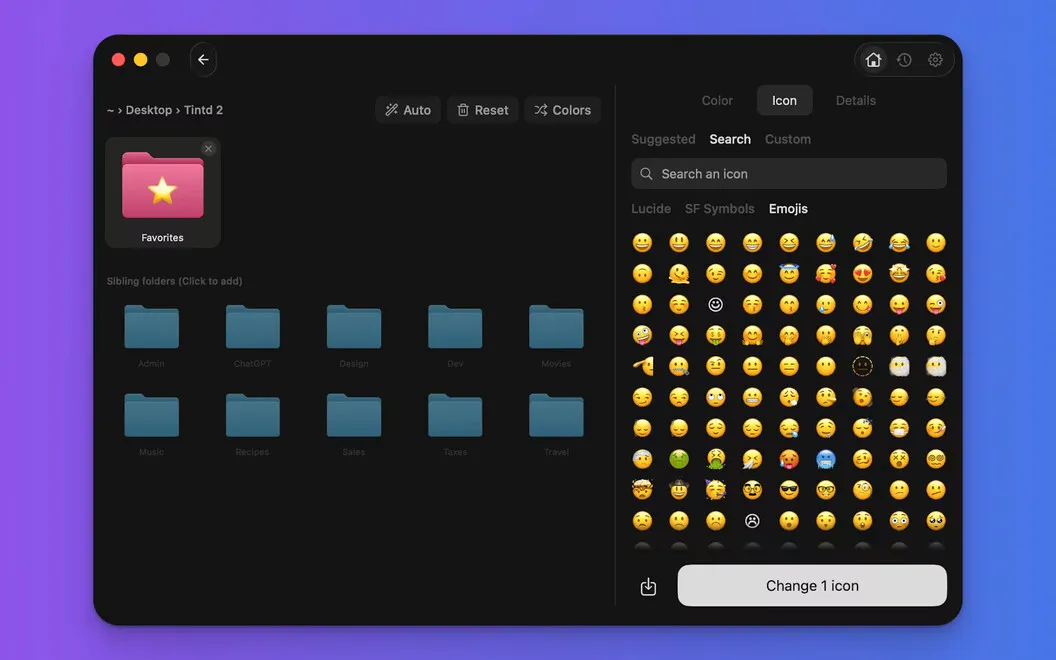Click the Reset button
This screenshot has width=1056, height=660.
[x=482, y=110]
